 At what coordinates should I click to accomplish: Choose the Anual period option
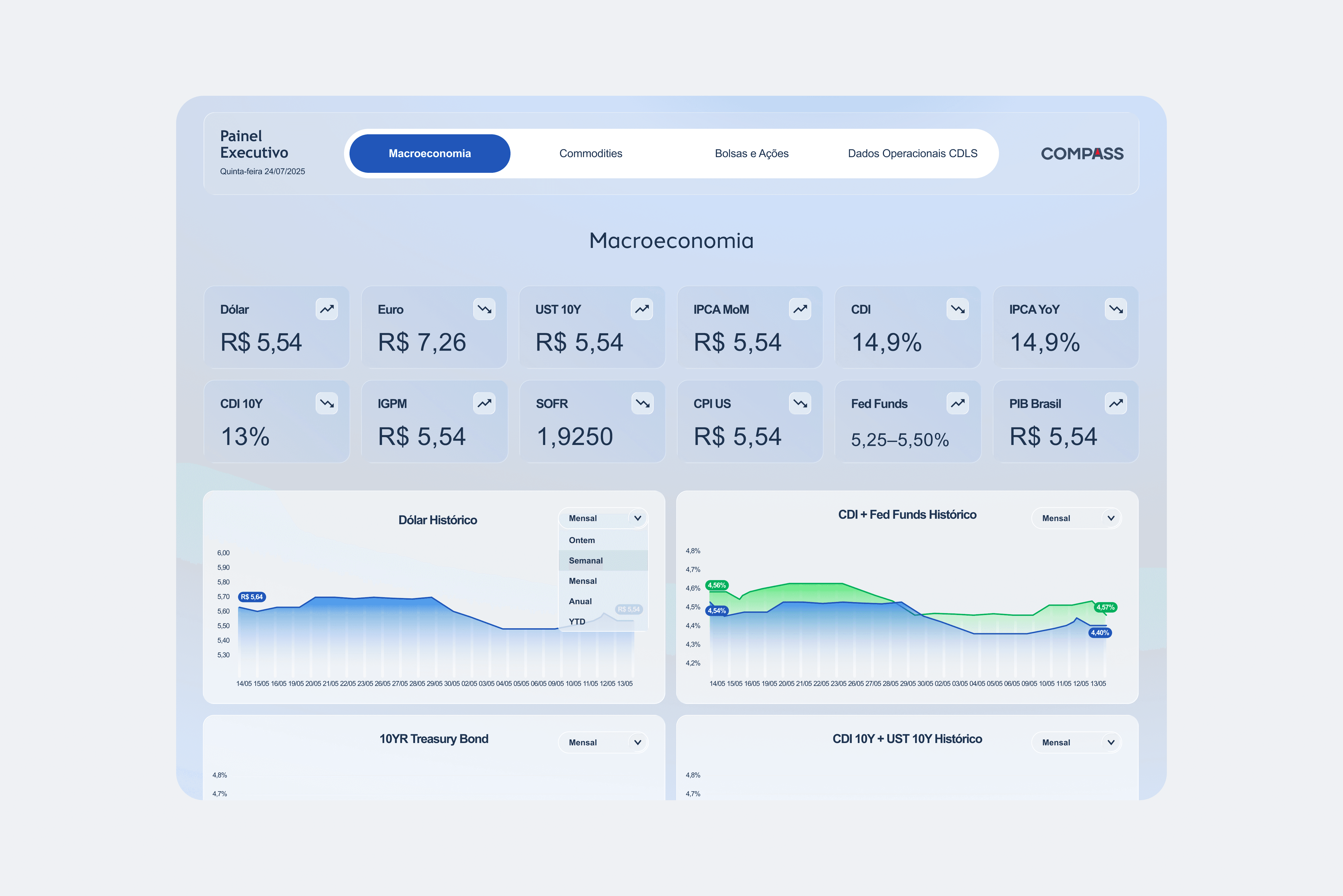[x=580, y=601]
